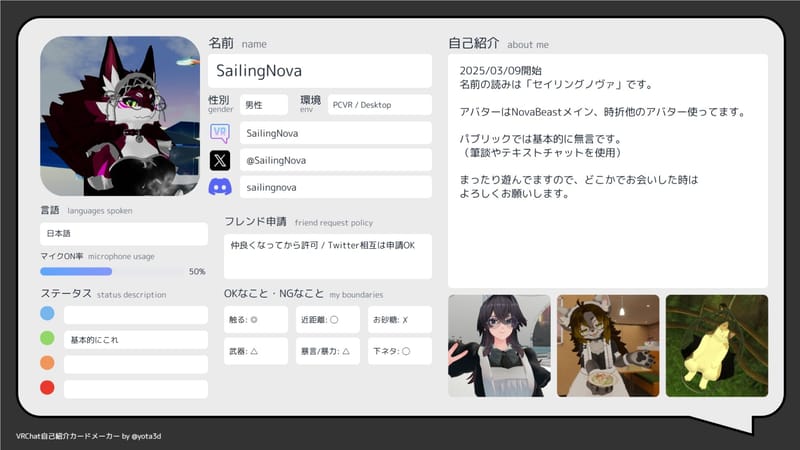The width and height of the screenshot is (800, 450).
Task: Click the 下ネタ boundary option
Action: click(399, 351)
